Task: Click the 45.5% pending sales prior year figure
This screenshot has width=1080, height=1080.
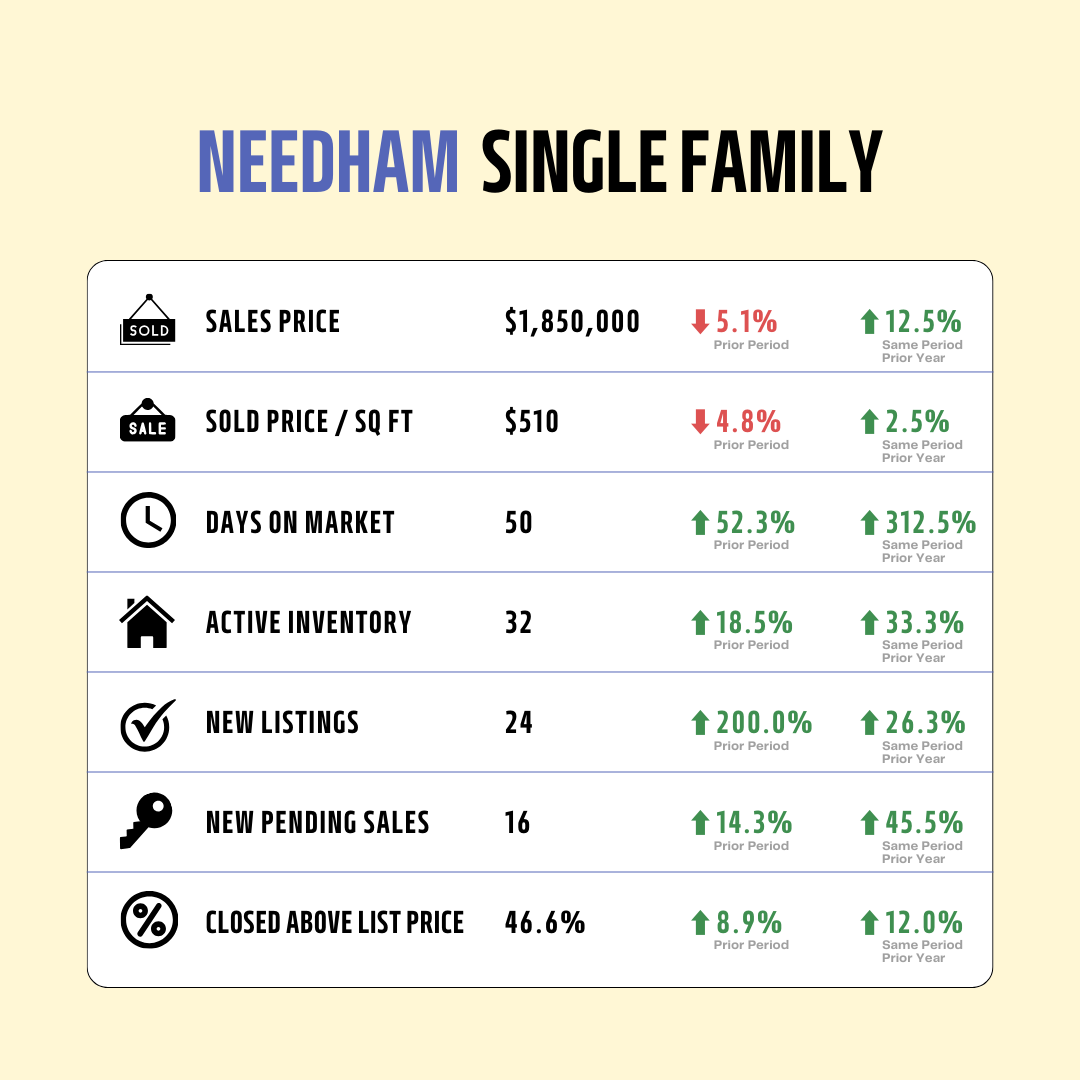Action: click(924, 822)
